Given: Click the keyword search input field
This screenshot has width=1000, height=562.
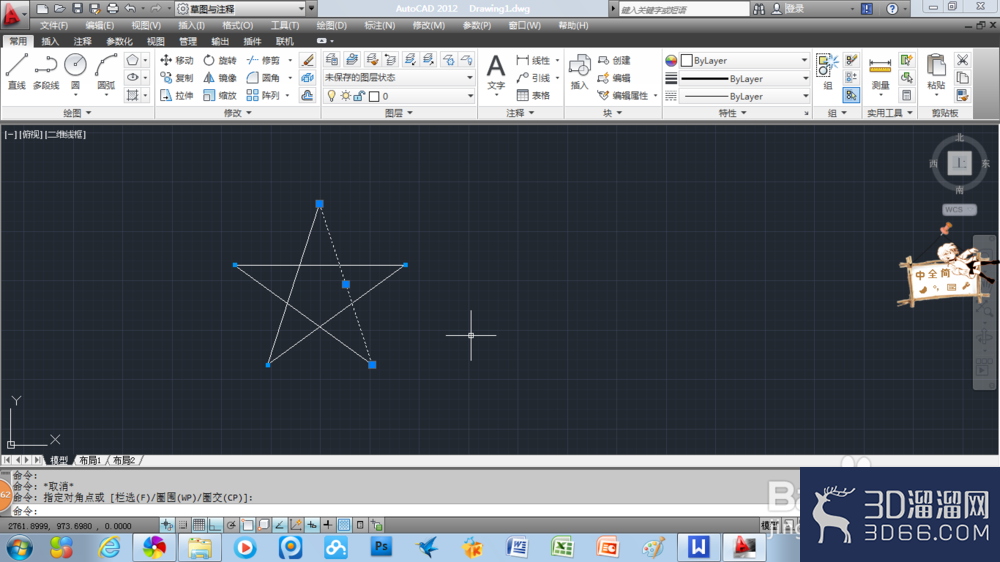Looking at the screenshot, I should 684,10.
